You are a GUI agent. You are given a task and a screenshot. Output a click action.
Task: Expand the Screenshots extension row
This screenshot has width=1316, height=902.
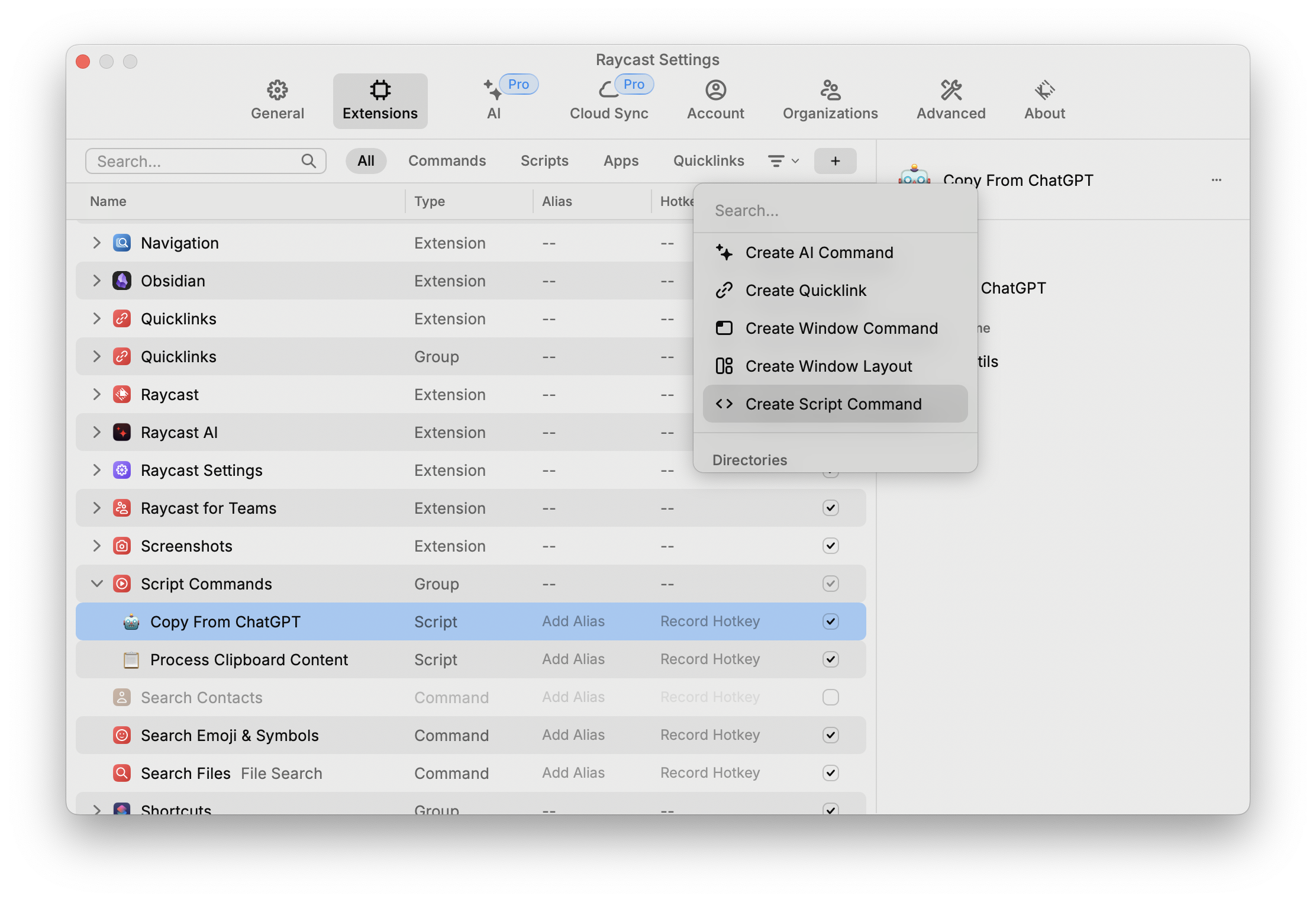[x=96, y=546]
